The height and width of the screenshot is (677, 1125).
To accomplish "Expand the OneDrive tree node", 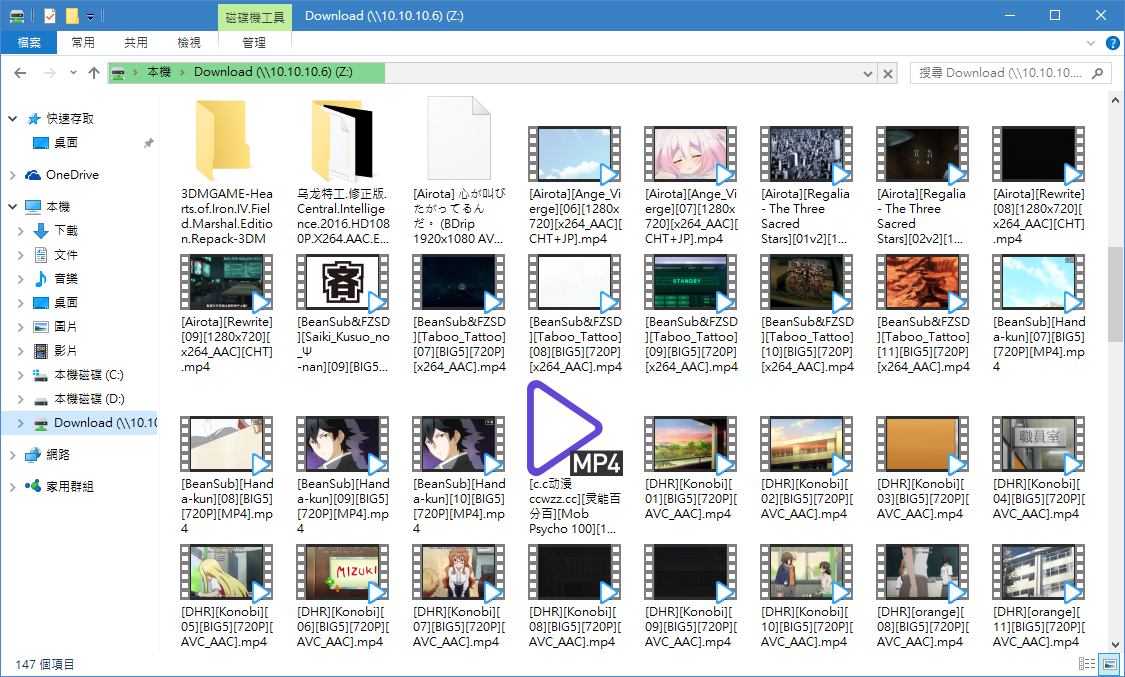I will click(12, 175).
